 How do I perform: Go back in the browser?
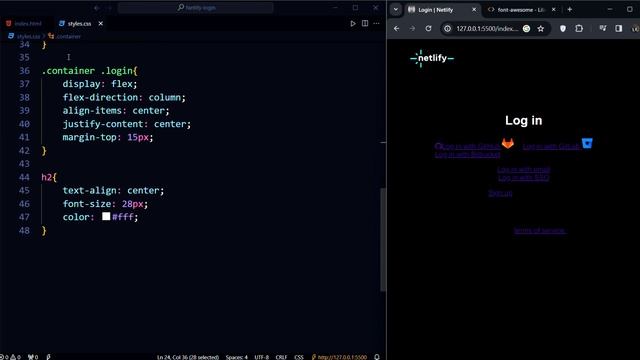point(397,29)
